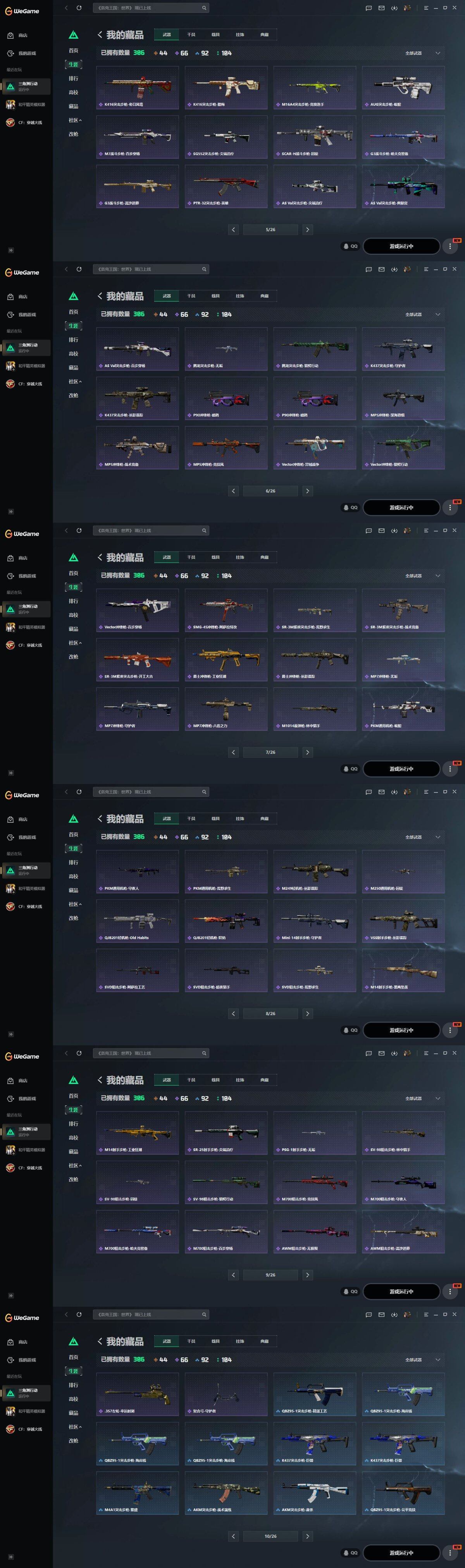The width and height of the screenshot is (465, 1568).
Task: Open 挂饰 tab in the bottommost window
Action: pos(239,1341)
